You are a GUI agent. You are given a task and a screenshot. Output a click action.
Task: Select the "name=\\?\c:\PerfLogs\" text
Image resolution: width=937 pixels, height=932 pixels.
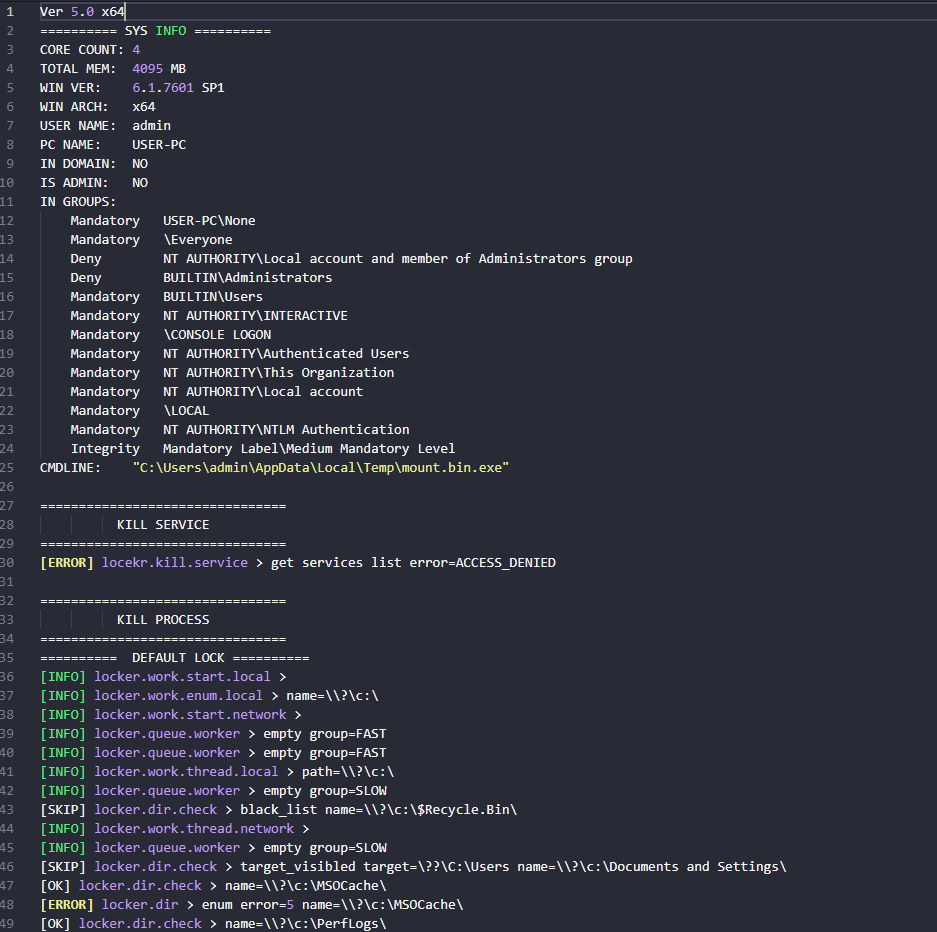(305, 924)
